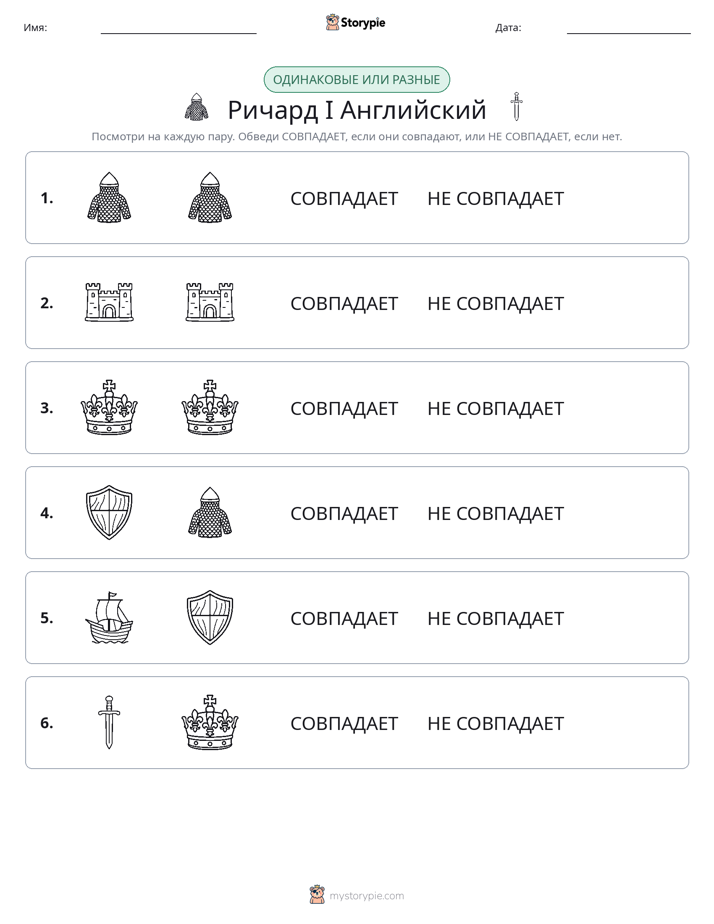Click the crown icon in row 6
The width and height of the screenshot is (714, 924).
point(210,722)
